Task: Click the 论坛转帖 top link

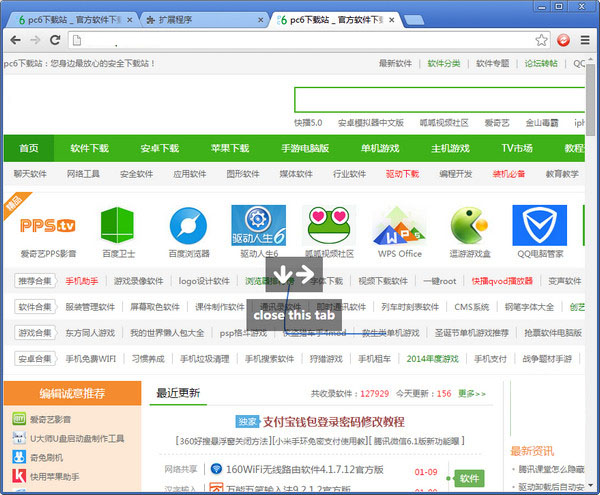Action: (541, 64)
